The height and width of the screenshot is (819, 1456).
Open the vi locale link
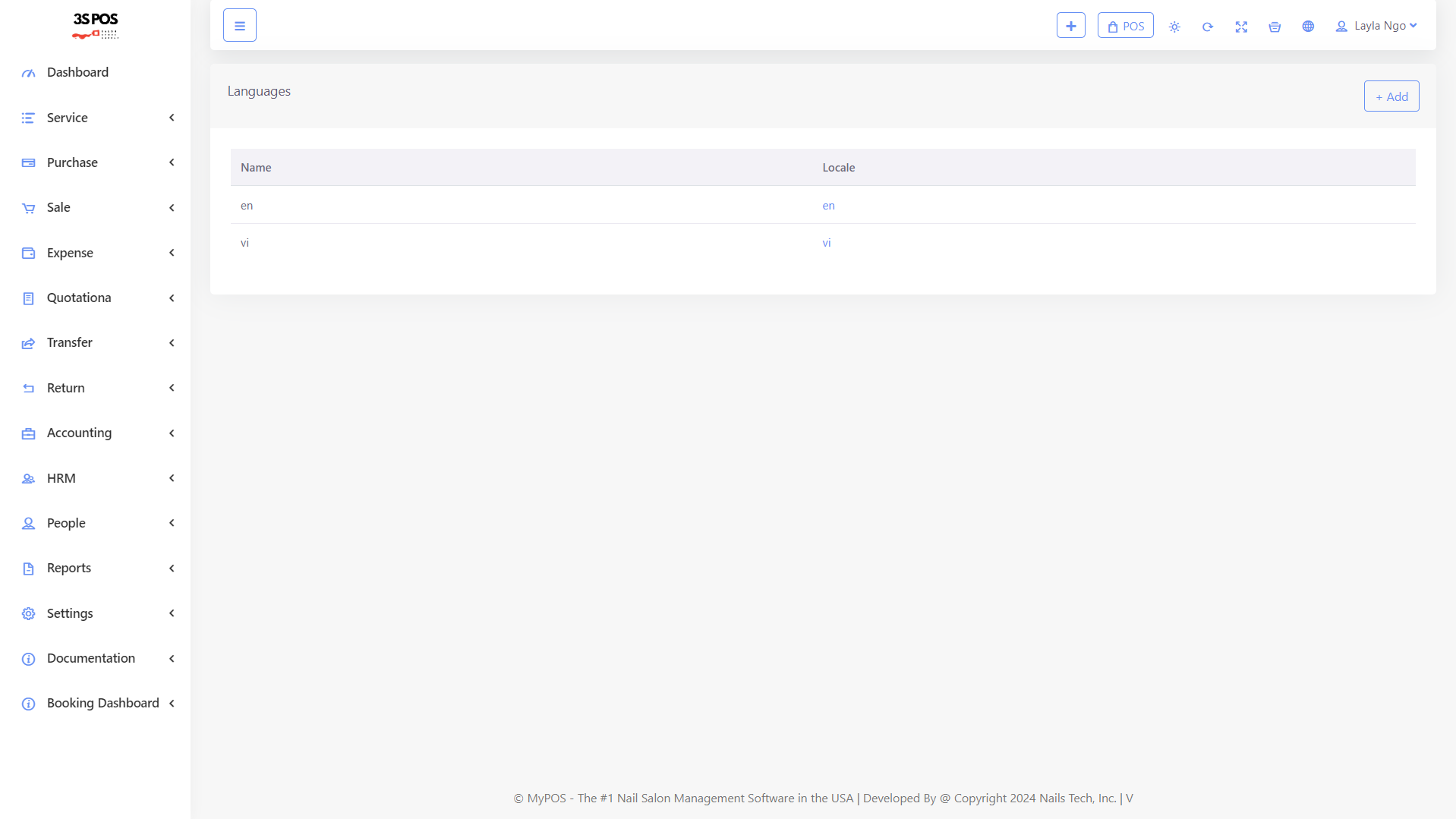point(826,243)
